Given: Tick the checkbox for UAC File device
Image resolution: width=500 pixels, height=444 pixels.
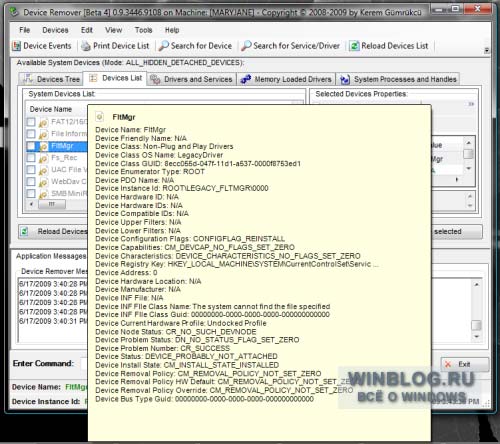Looking at the screenshot, I should (x=31, y=169).
